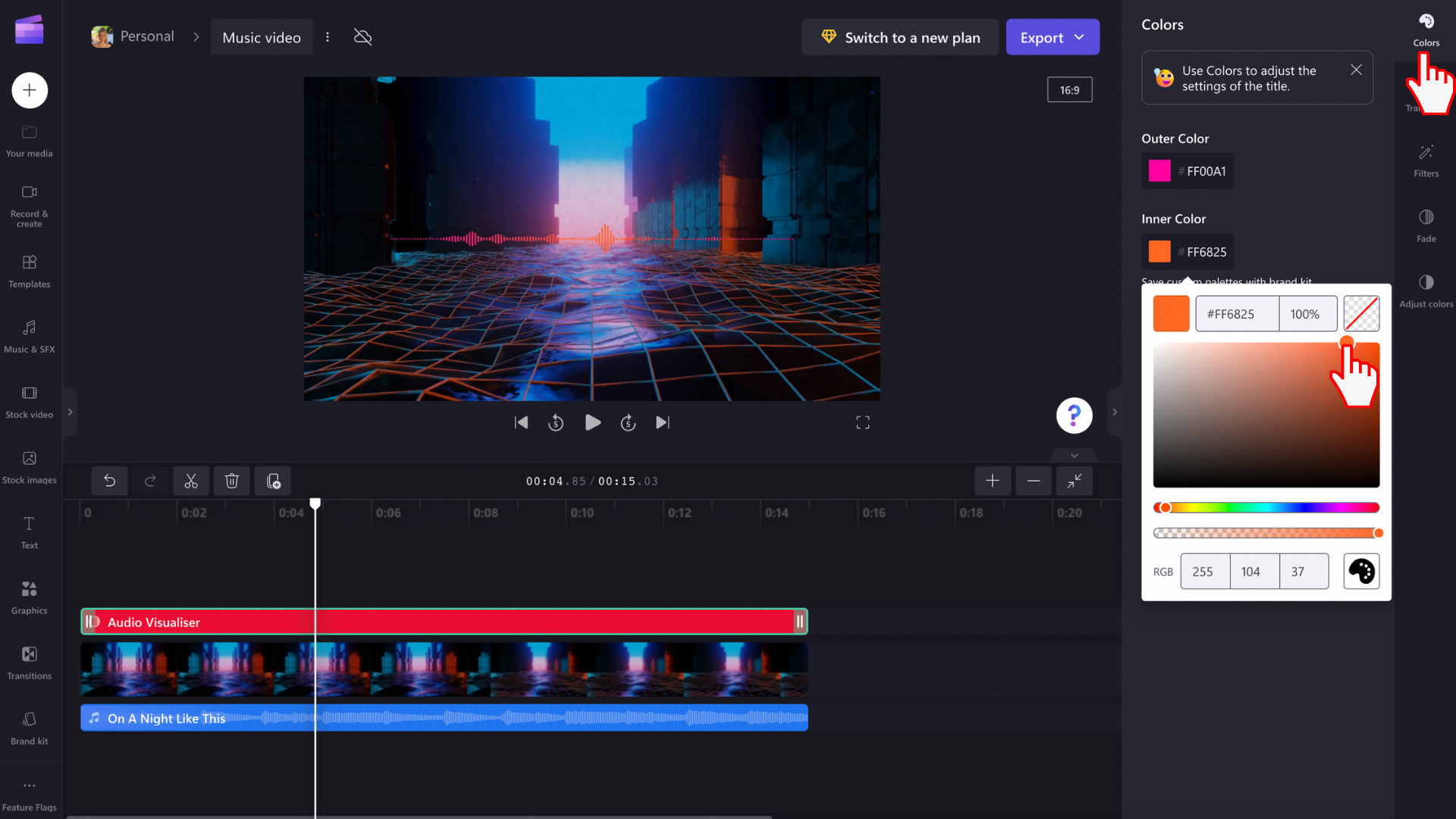The image size is (1456, 819).
Task: Open the Brand kit panel
Action: coord(29,727)
